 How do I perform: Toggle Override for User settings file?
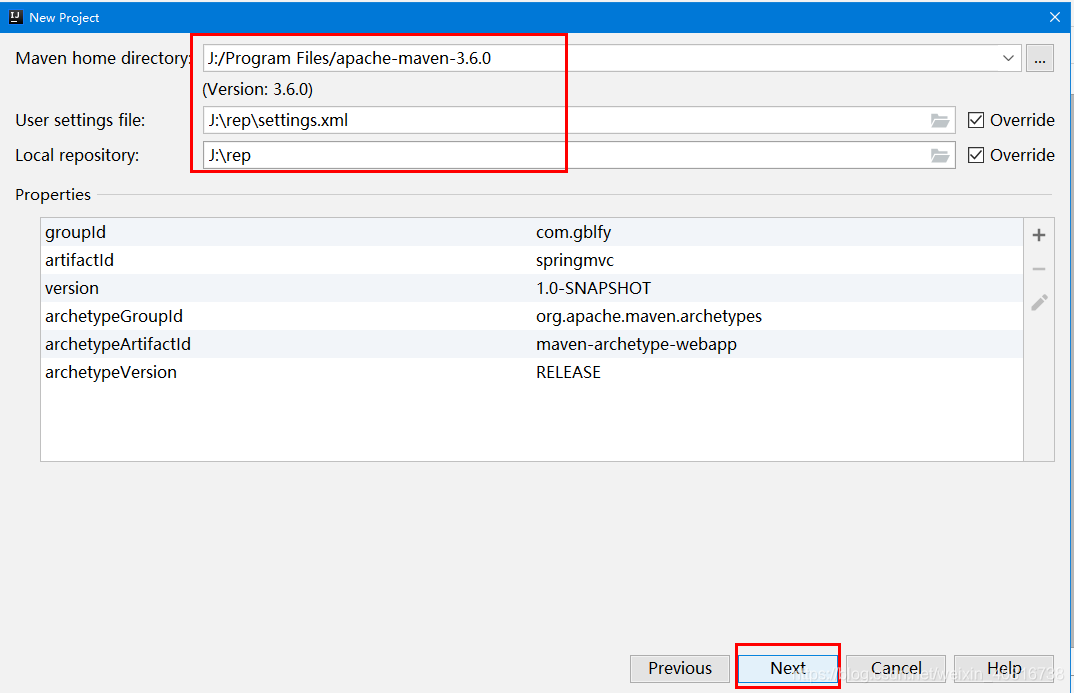[x=975, y=121]
